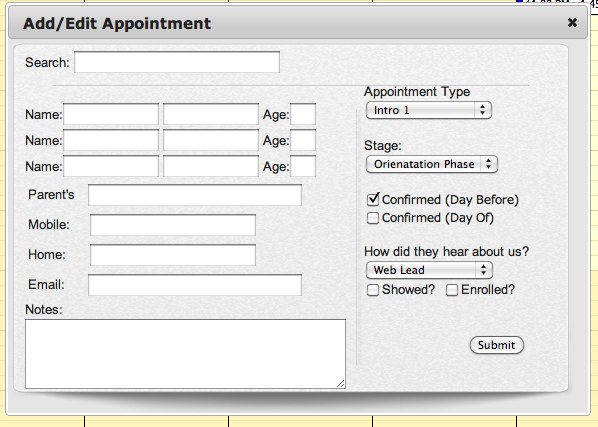The image size is (598, 427).
Task: Select the Parent's name field
Action: (x=195, y=195)
